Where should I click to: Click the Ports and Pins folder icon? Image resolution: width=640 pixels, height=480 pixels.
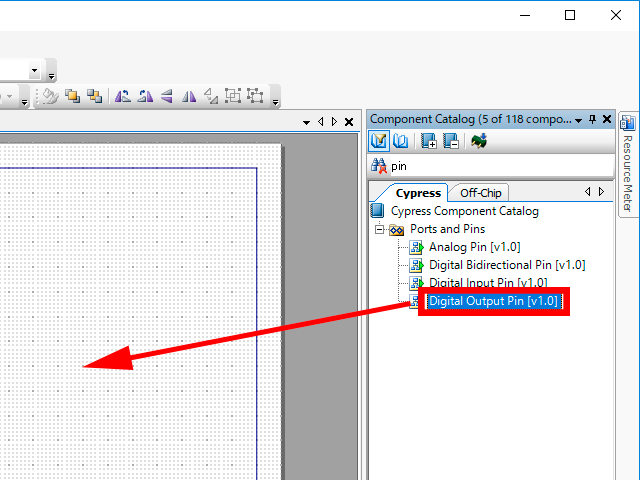[x=396, y=229]
